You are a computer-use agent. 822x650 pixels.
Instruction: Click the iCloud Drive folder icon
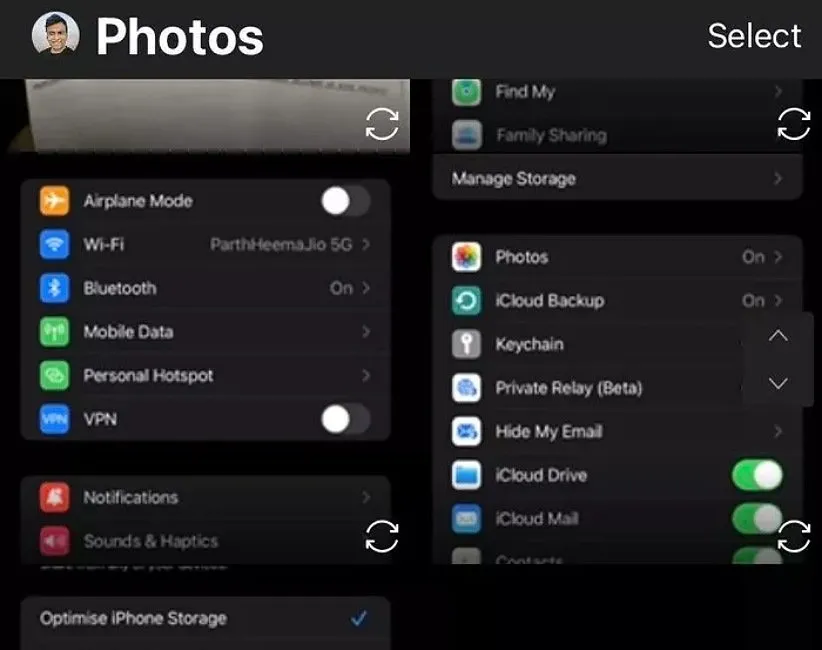(x=466, y=475)
